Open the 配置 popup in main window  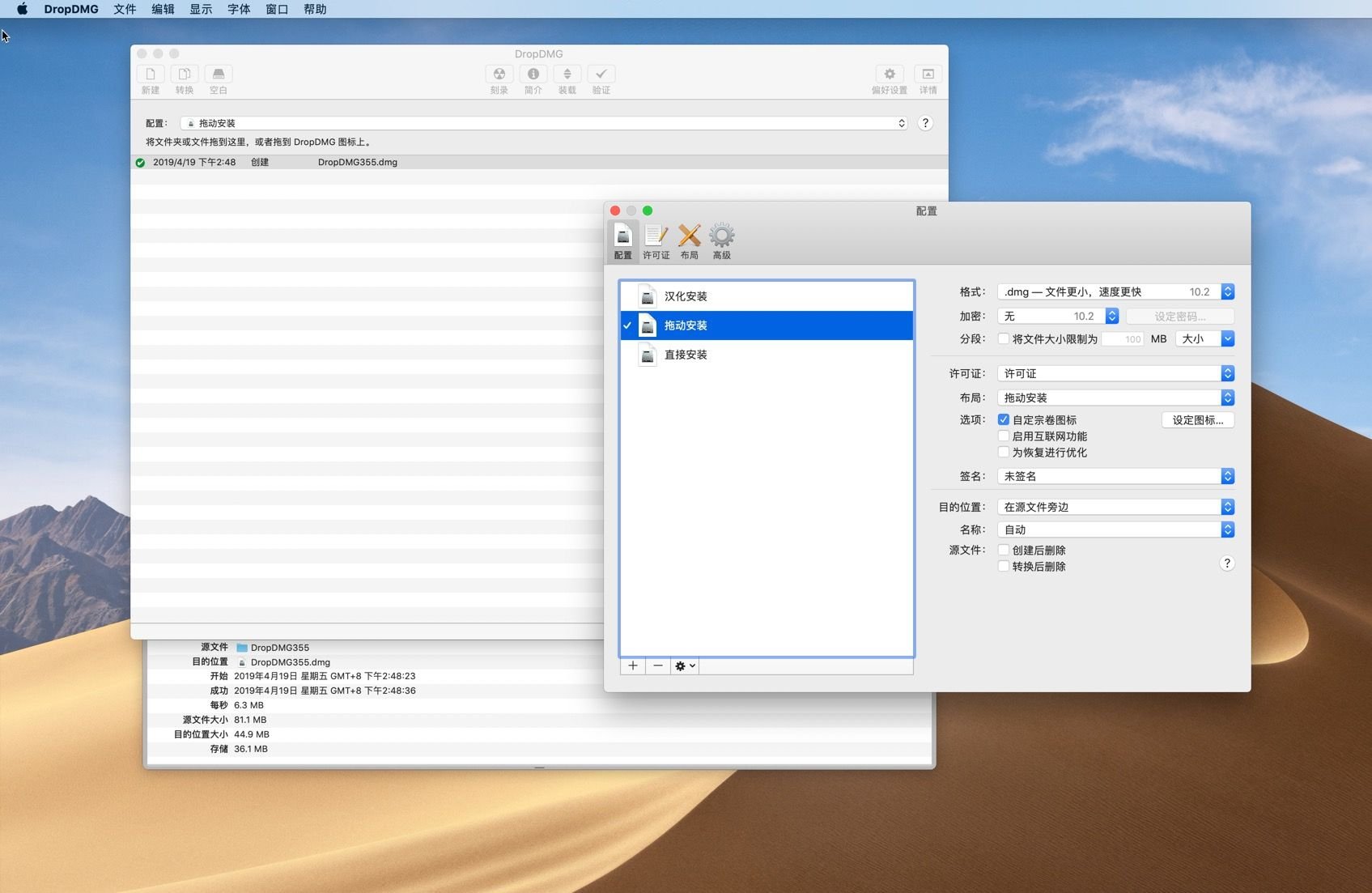(x=544, y=123)
